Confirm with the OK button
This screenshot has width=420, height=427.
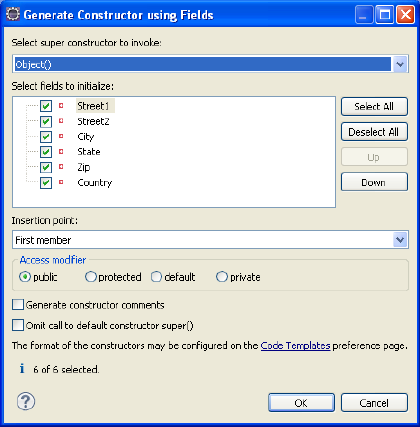point(301,403)
